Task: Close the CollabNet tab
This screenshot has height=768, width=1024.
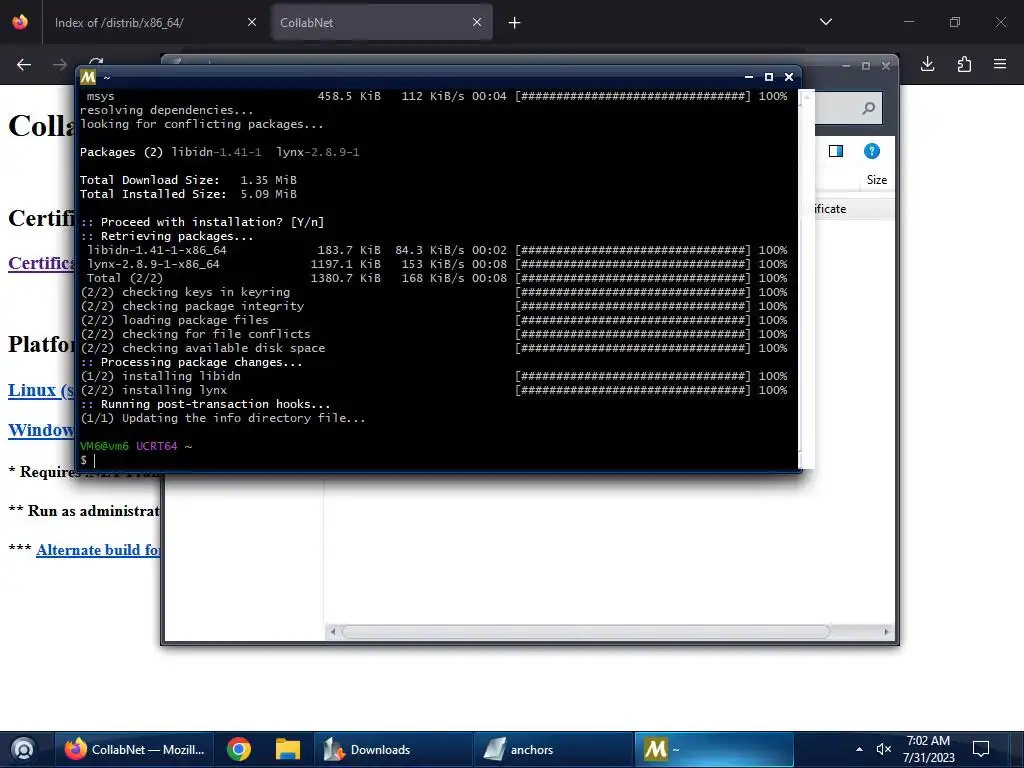Action: coord(477,22)
